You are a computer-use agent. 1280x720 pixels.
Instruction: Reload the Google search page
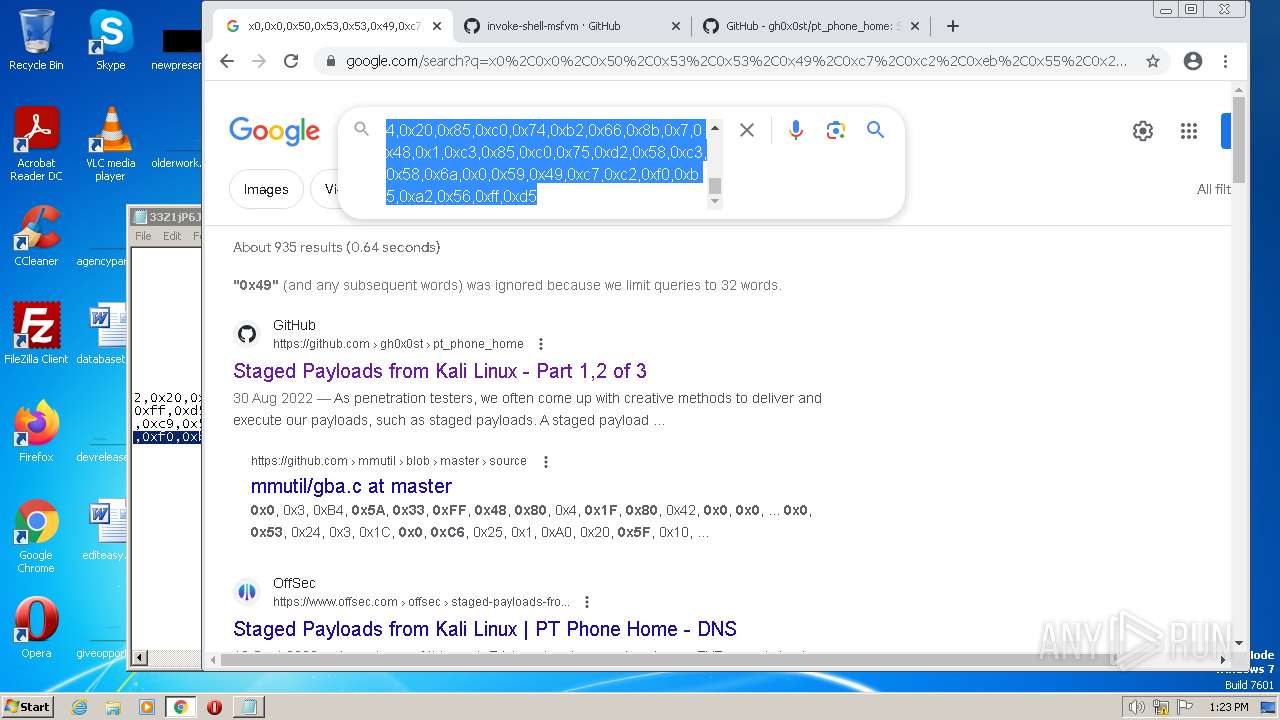coord(291,61)
